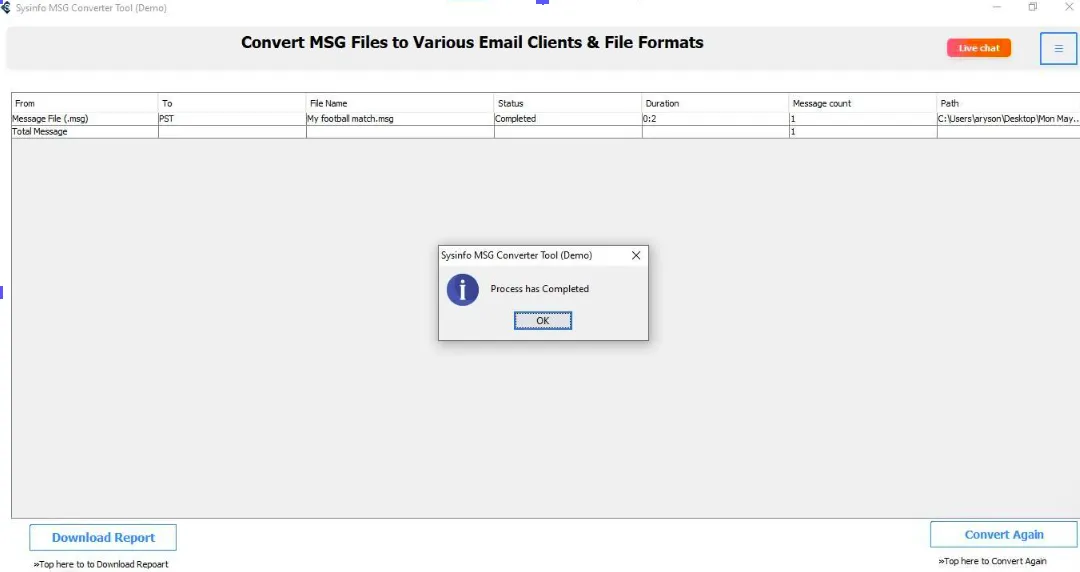Close the Process has Completed dialog
Viewport: 1080px width, 572px height.
point(636,255)
